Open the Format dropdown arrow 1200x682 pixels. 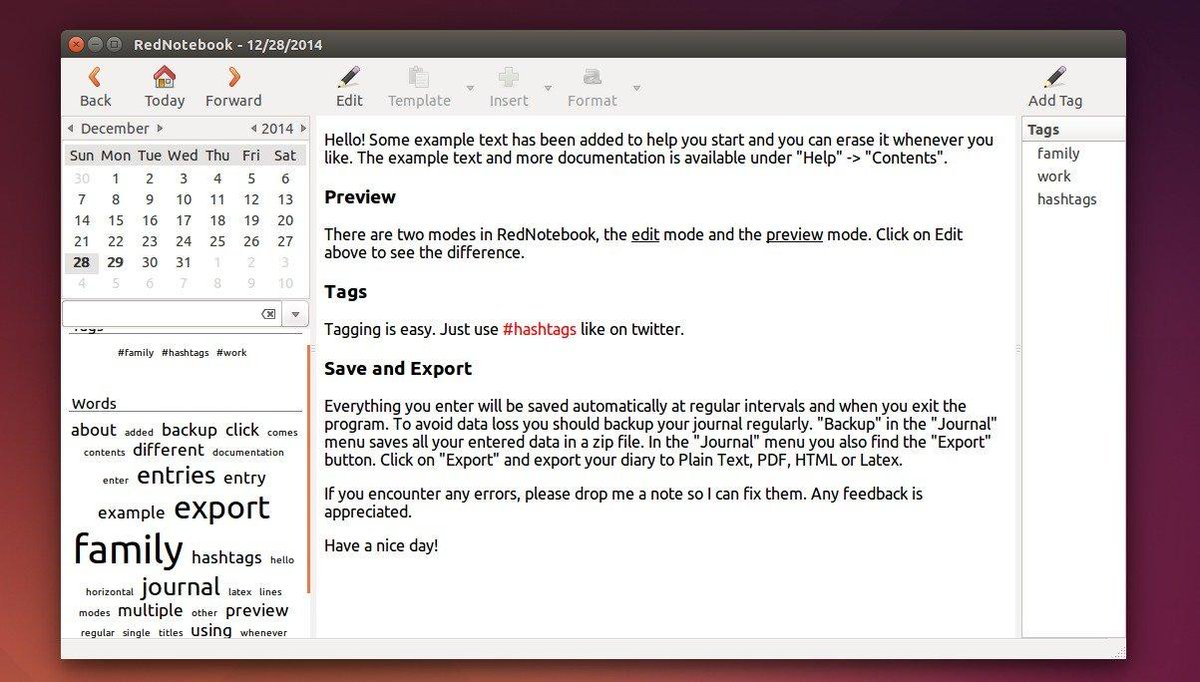(636, 88)
